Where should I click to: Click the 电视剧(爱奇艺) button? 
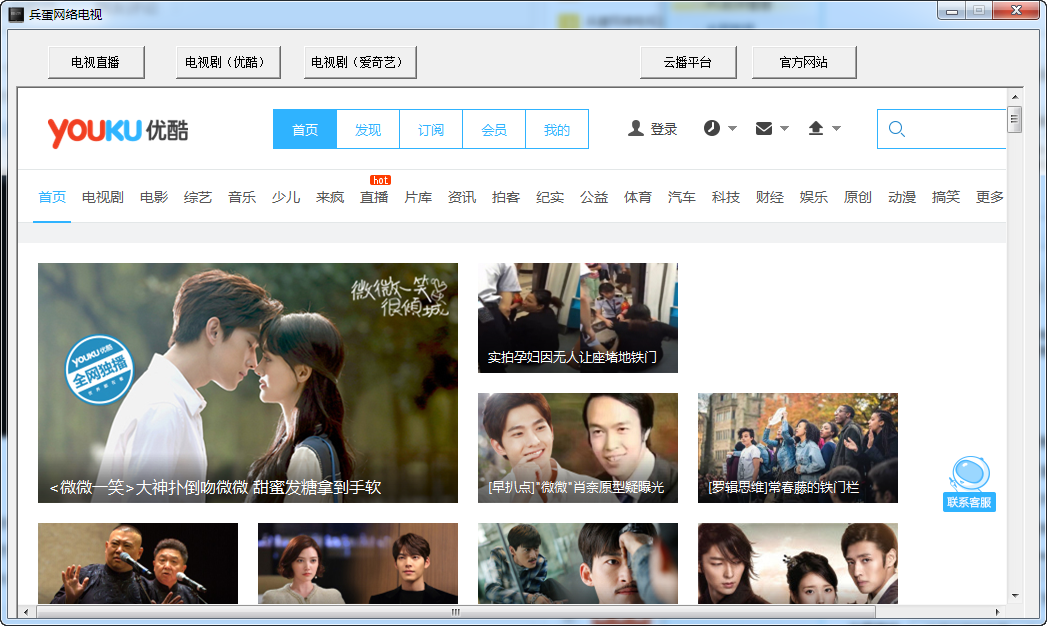pyautogui.click(x=360, y=62)
